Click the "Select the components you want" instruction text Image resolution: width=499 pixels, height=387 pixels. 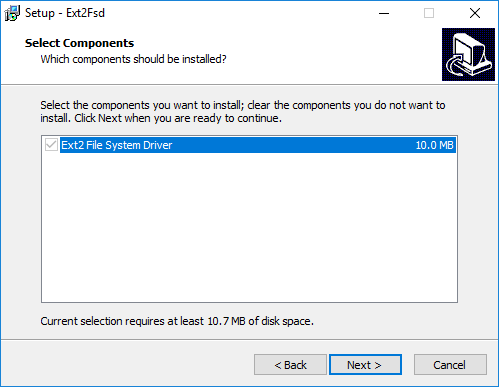pyautogui.click(x=243, y=105)
